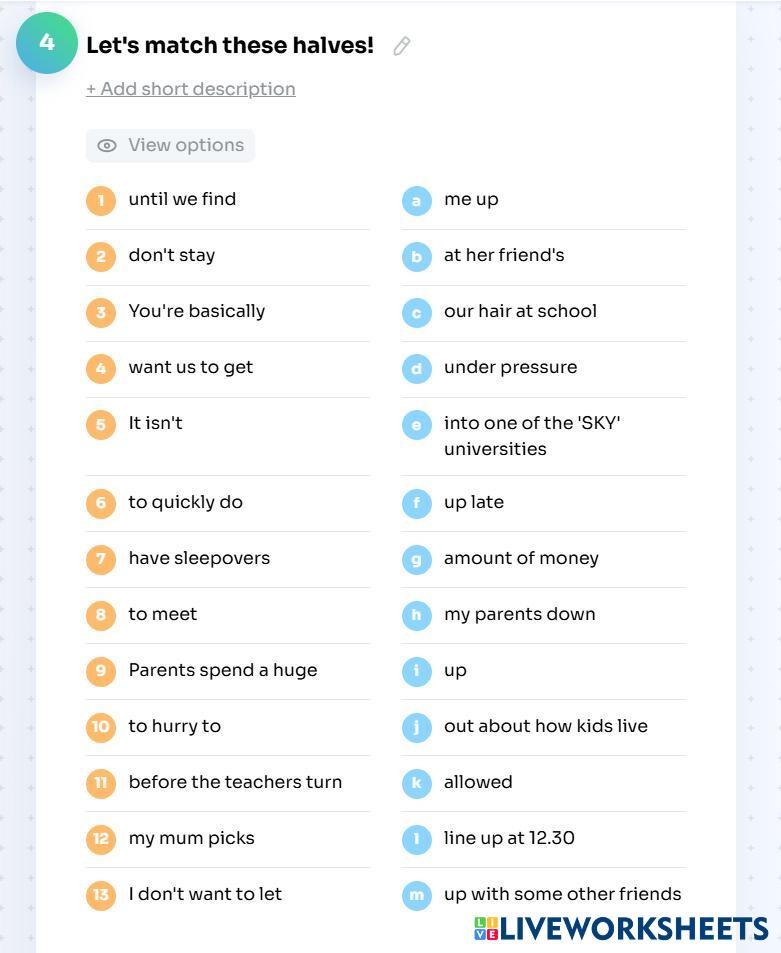This screenshot has height=953, width=781.
Task: Open the Liveworksheets logo link
Action: pyautogui.click(x=621, y=929)
